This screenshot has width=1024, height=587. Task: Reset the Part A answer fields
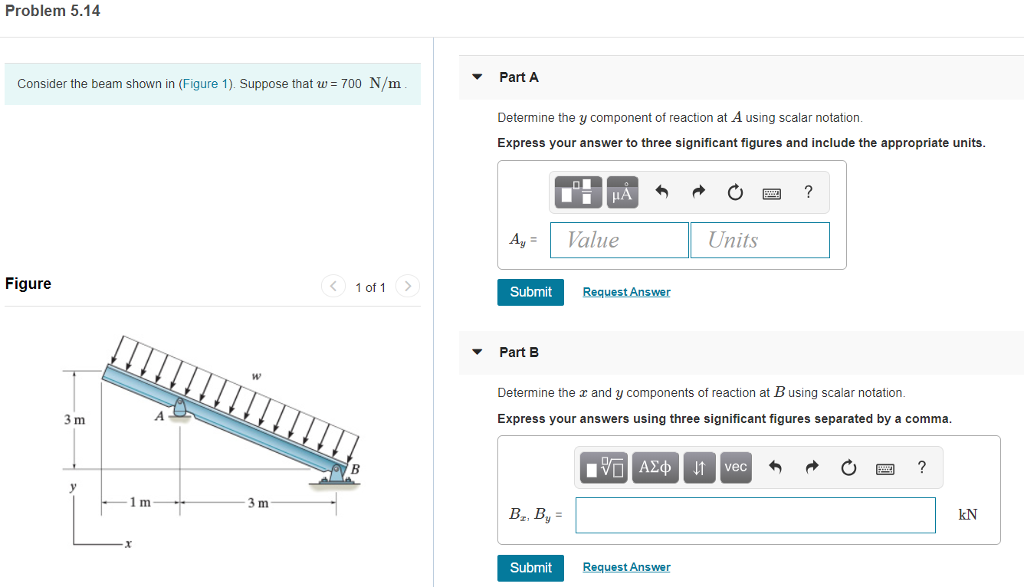(x=734, y=192)
